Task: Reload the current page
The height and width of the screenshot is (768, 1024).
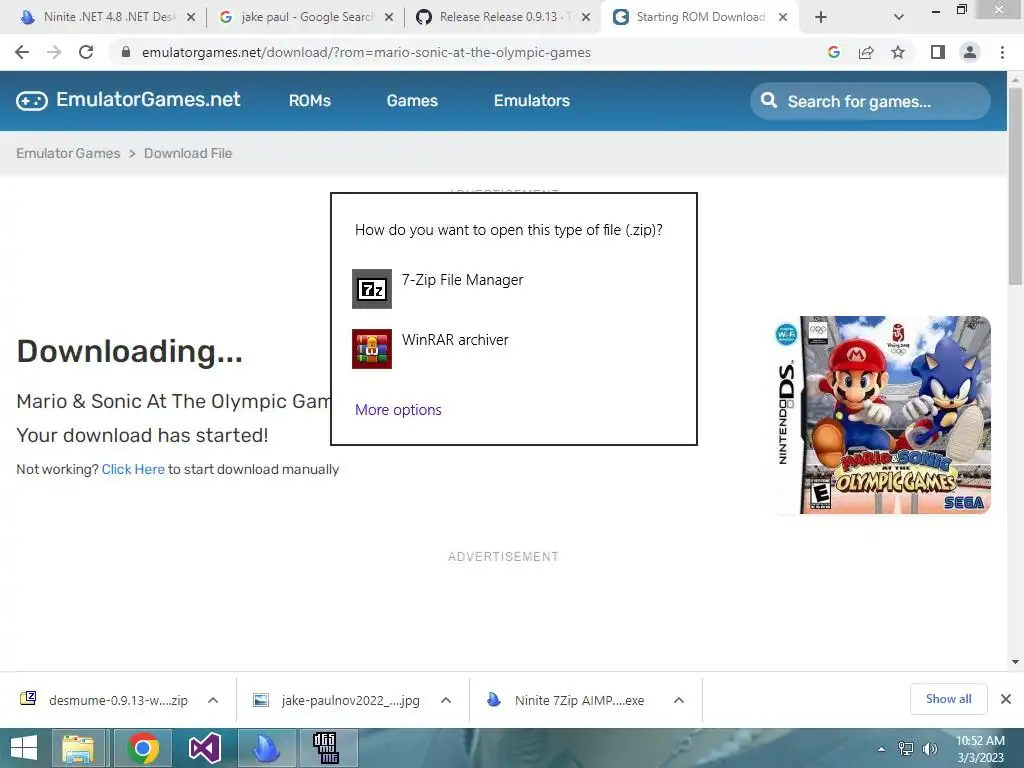Action: point(86,52)
